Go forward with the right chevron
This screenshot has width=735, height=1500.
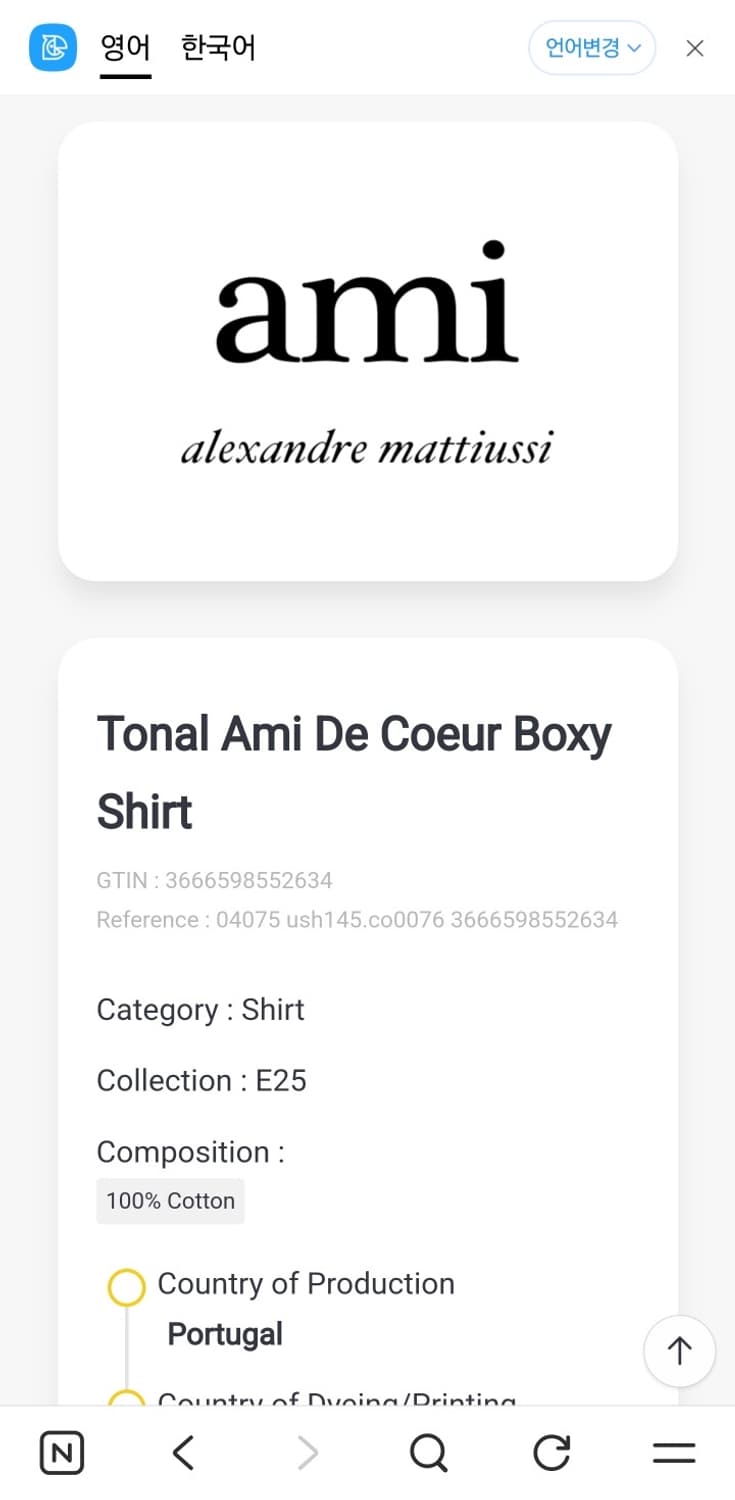pyautogui.click(x=307, y=1453)
